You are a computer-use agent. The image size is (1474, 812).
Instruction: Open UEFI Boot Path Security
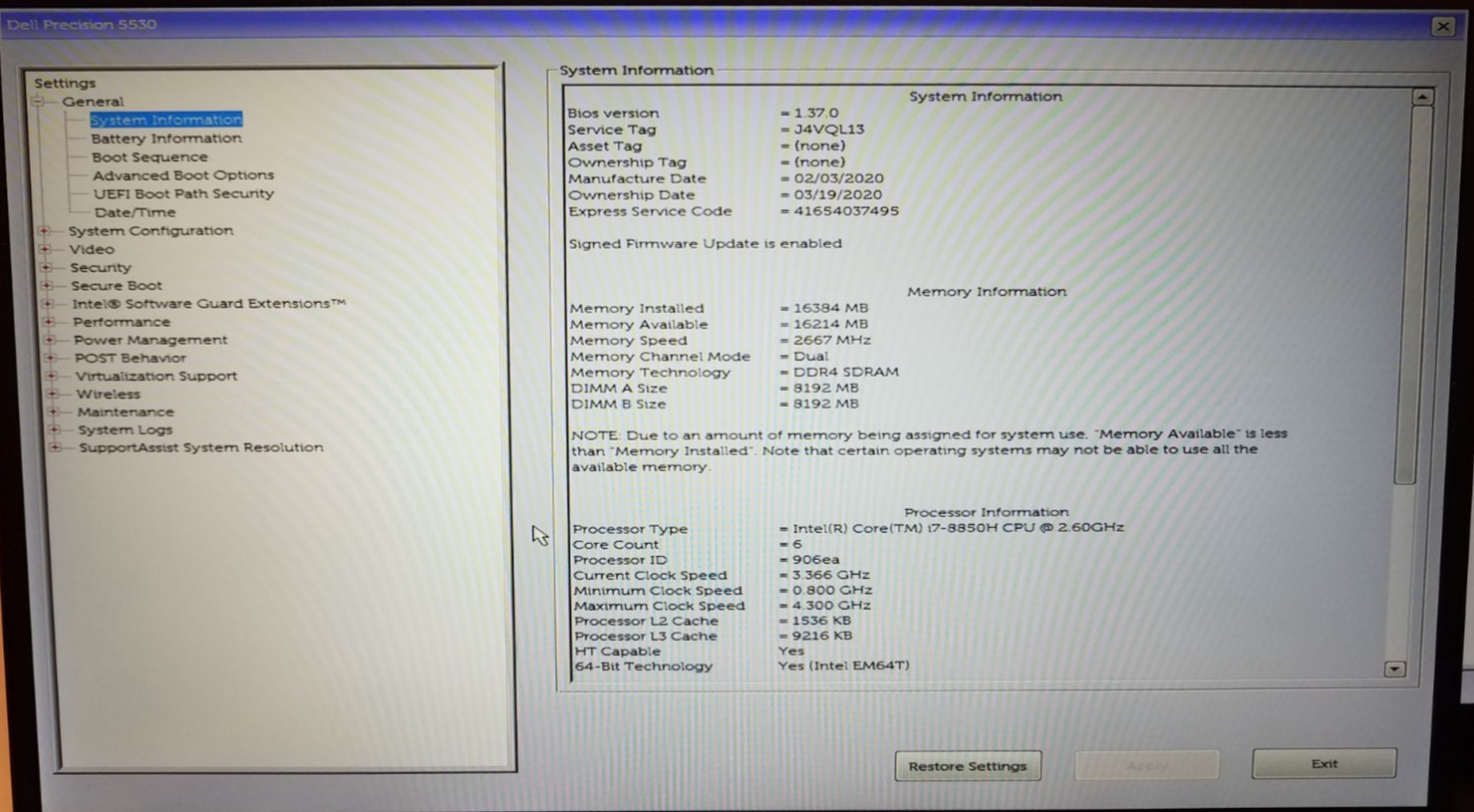point(183,194)
